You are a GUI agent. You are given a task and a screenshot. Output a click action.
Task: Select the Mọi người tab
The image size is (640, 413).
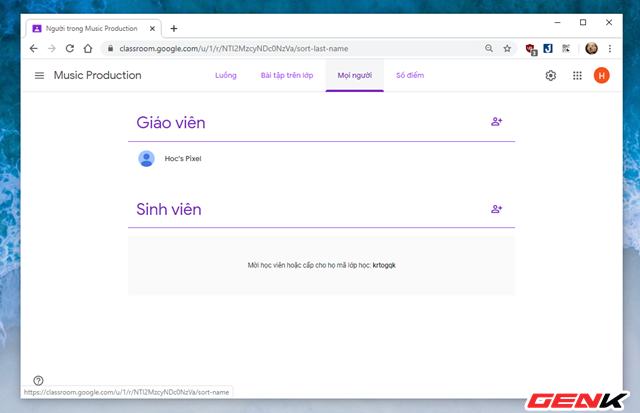(355, 75)
